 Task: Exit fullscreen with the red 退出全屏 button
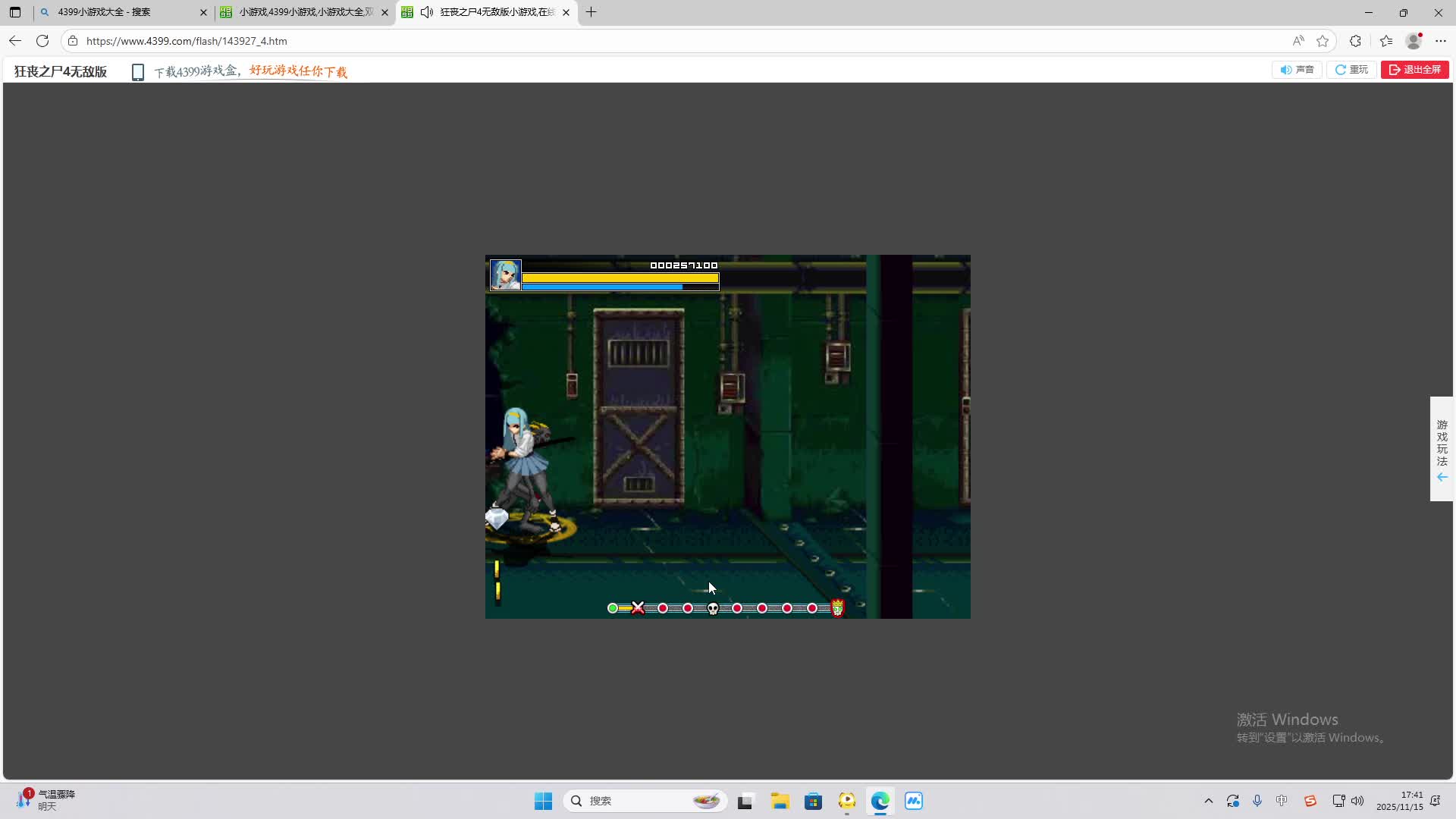point(1414,70)
